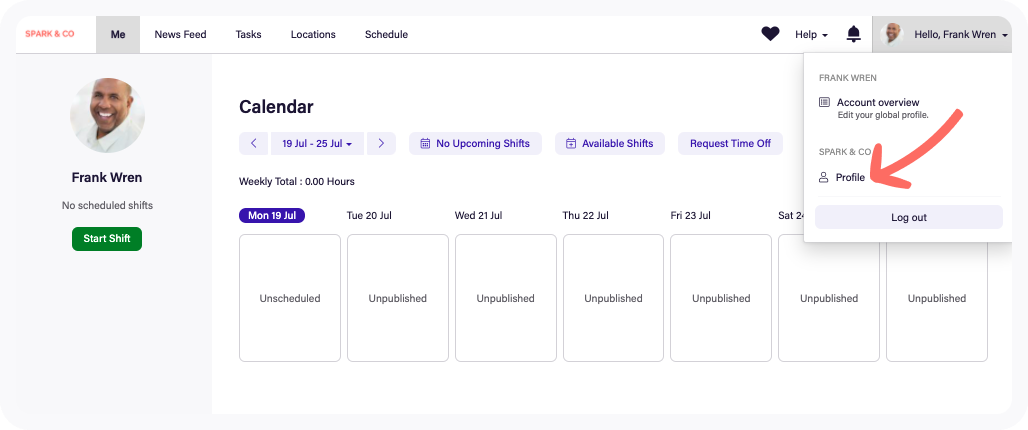Click the calendar icon on No Upcoming Shifts
Image resolution: width=1028 pixels, height=430 pixels.
[x=425, y=143]
